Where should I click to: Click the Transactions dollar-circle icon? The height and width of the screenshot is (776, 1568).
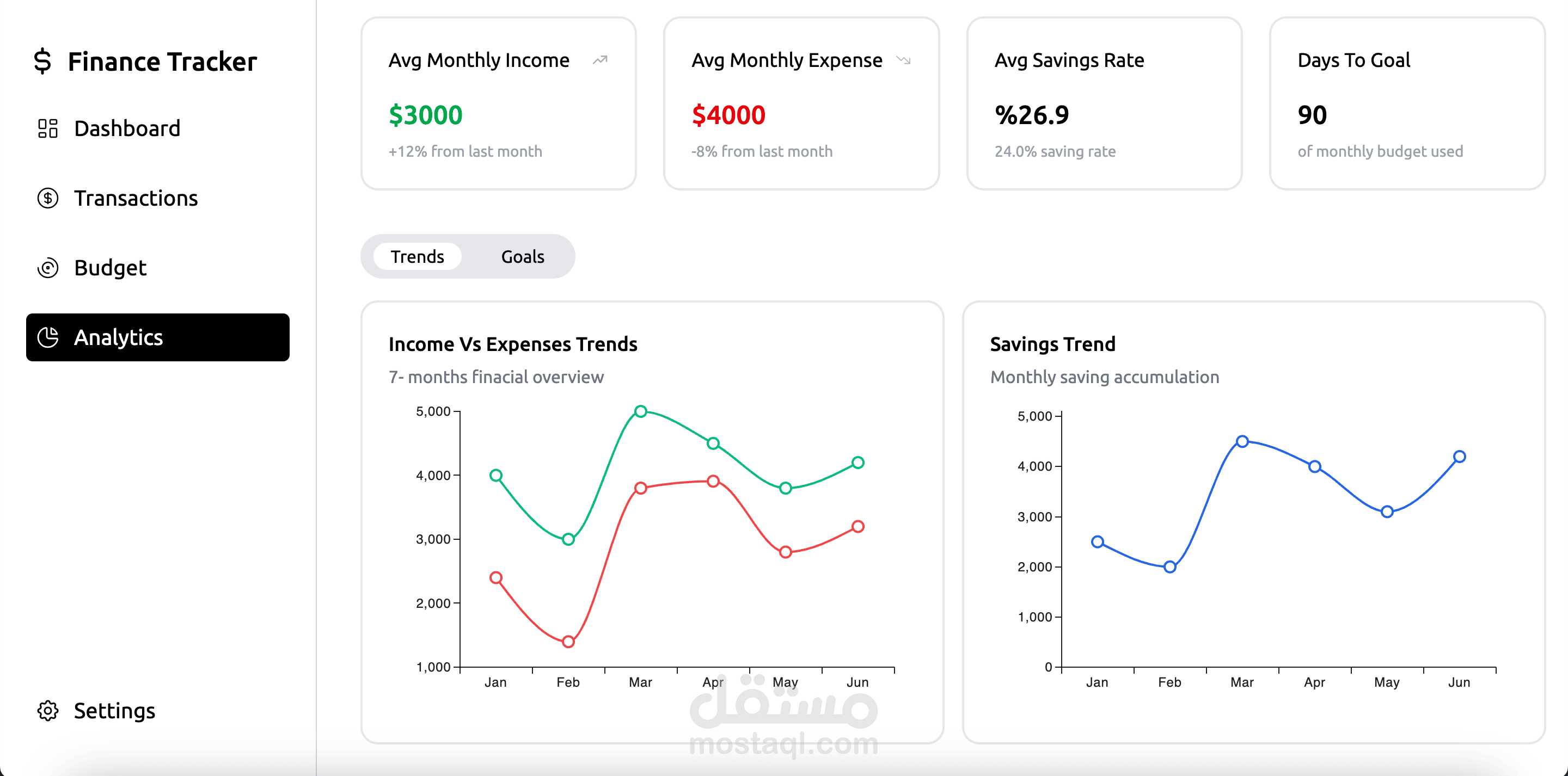click(47, 199)
